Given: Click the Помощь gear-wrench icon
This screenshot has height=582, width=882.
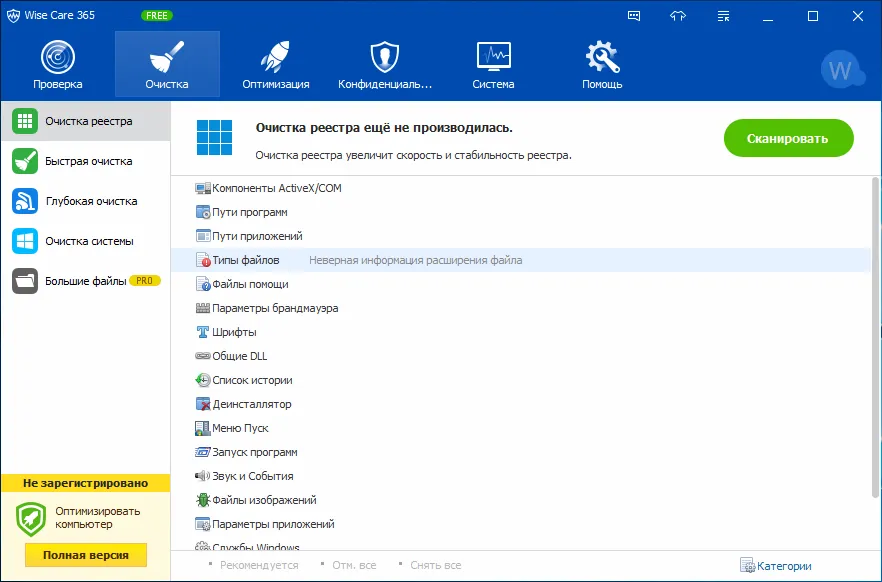Looking at the screenshot, I should coord(602,57).
